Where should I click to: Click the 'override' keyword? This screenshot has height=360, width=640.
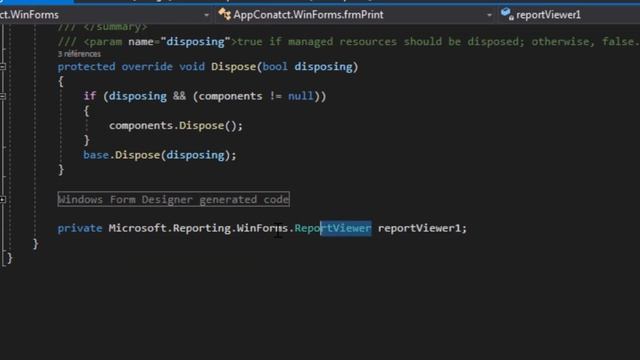147,67
